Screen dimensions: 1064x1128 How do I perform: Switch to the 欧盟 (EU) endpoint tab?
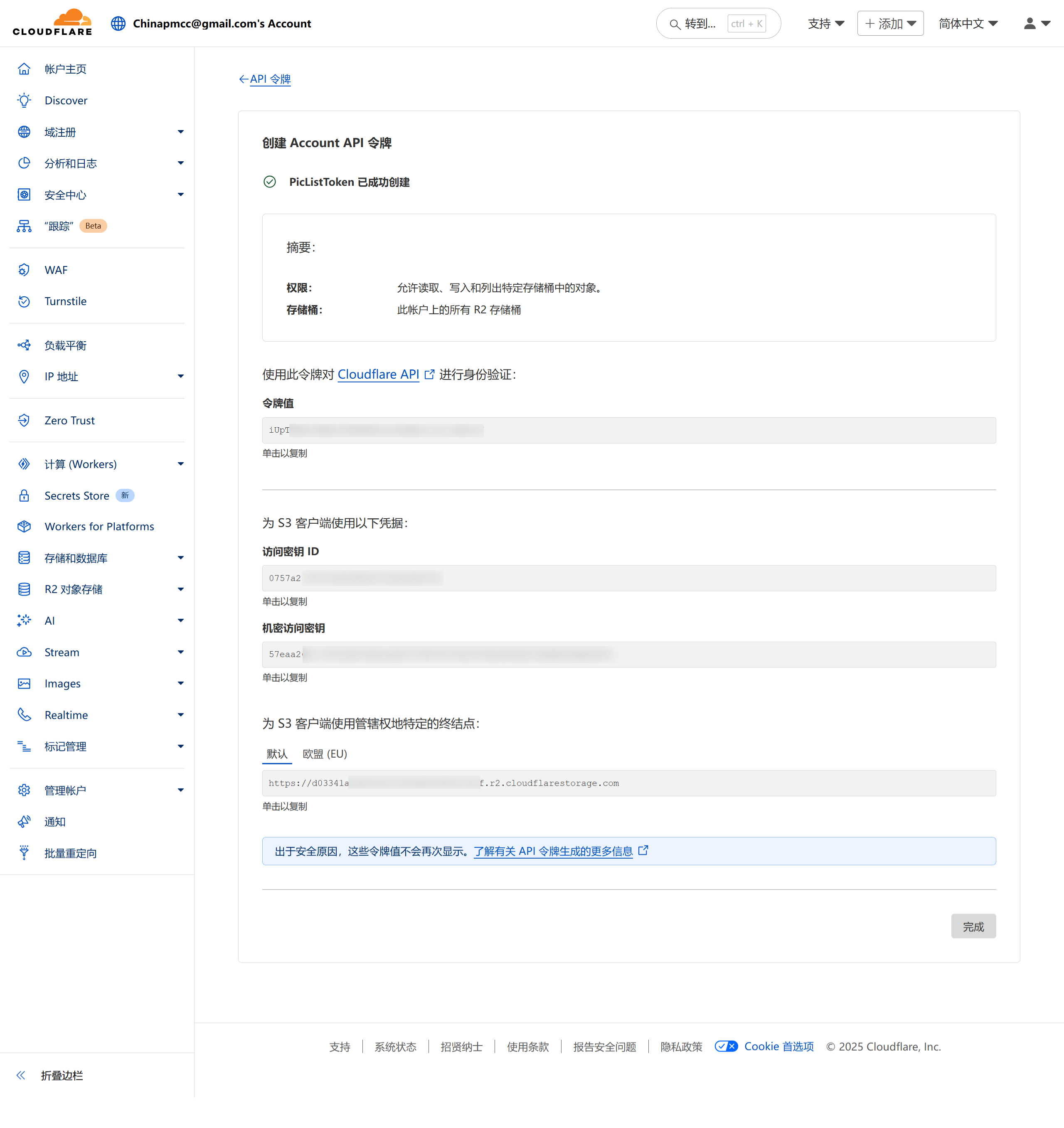(325, 754)
